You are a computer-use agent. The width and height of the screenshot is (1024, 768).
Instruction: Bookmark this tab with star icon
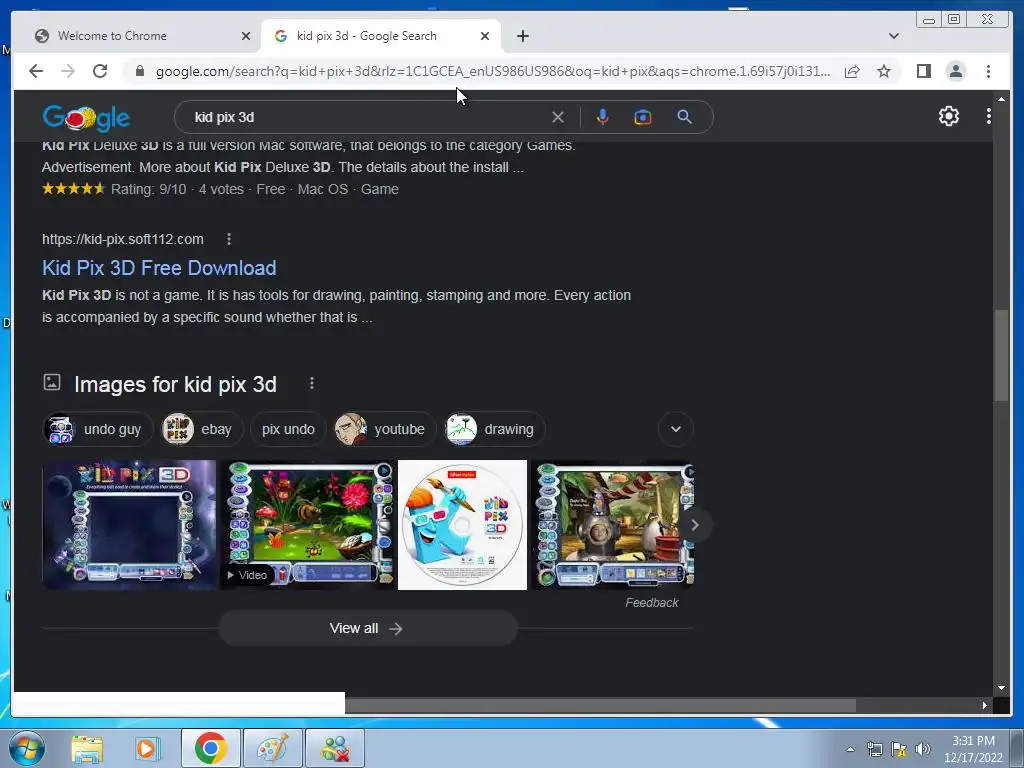884,71
